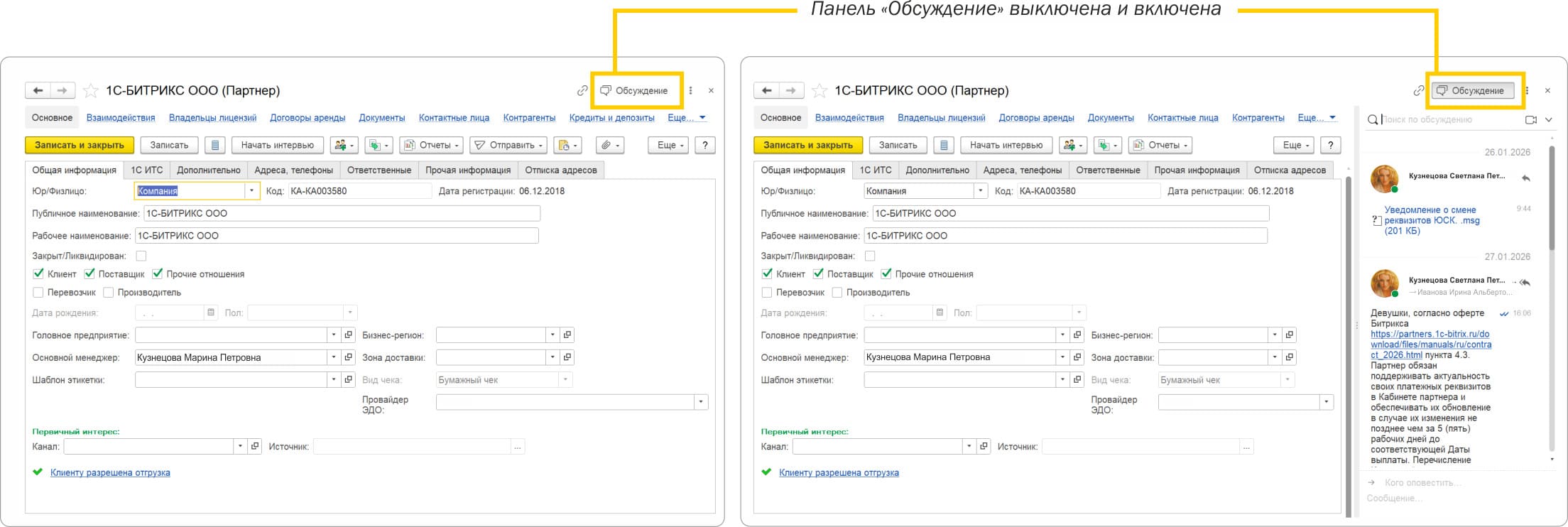Check Перевозчик in the right window
This screenshot has width=1568, height=527.
click(767, 292)
